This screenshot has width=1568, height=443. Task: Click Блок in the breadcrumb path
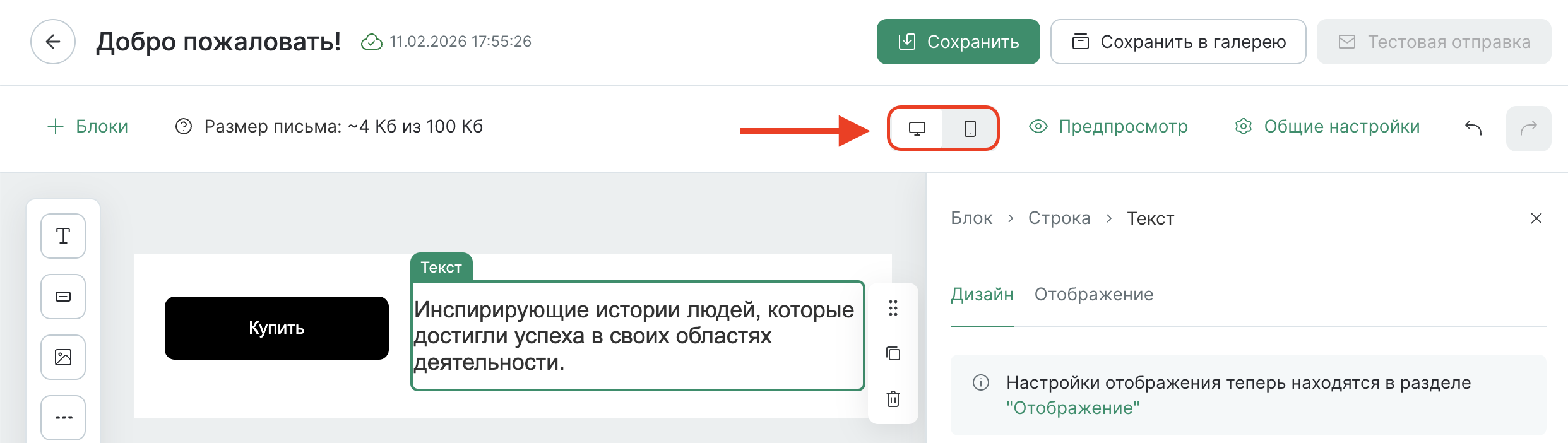971,218
